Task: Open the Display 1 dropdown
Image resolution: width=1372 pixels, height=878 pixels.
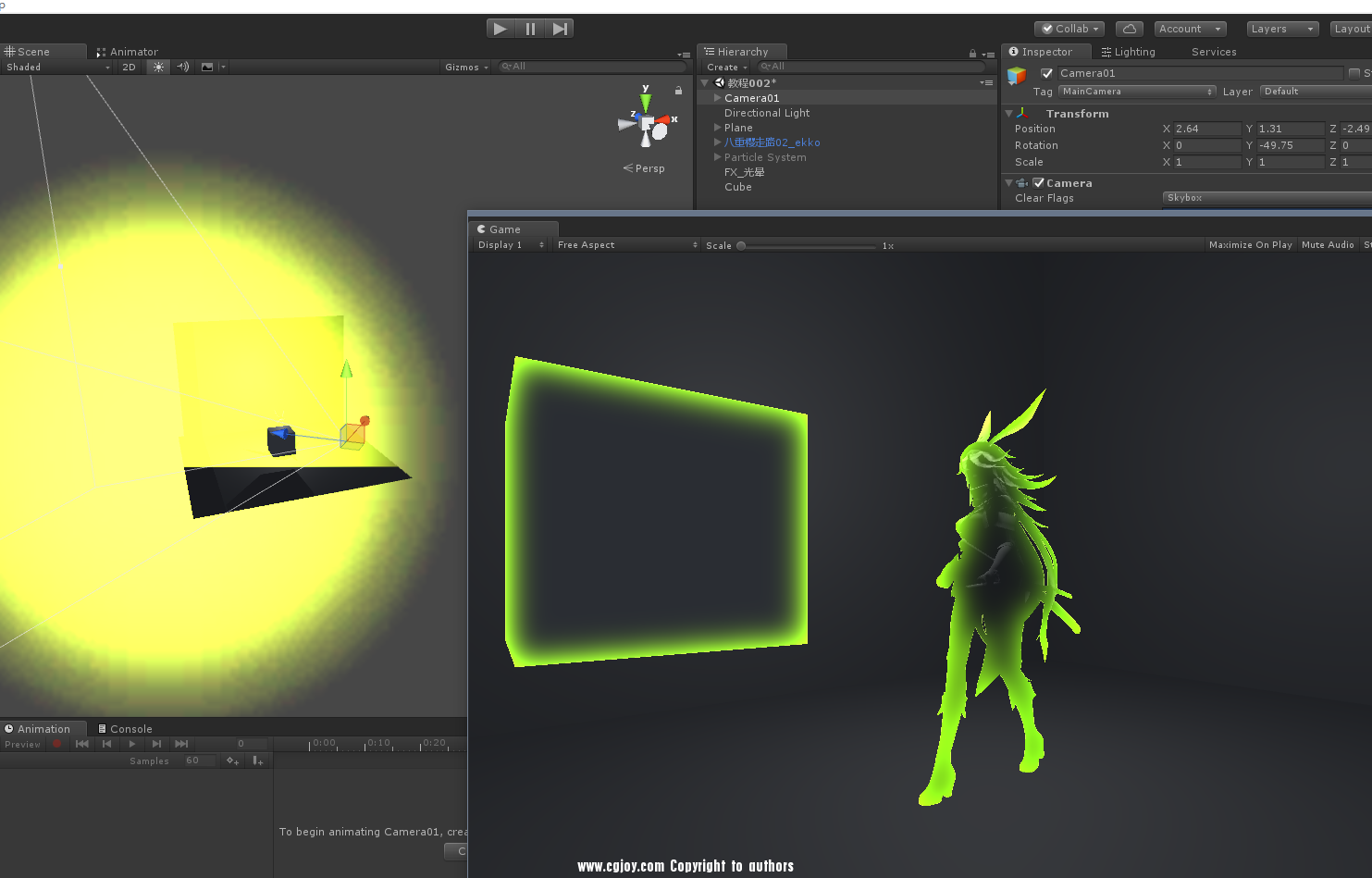Action: [x=511, y=245]
